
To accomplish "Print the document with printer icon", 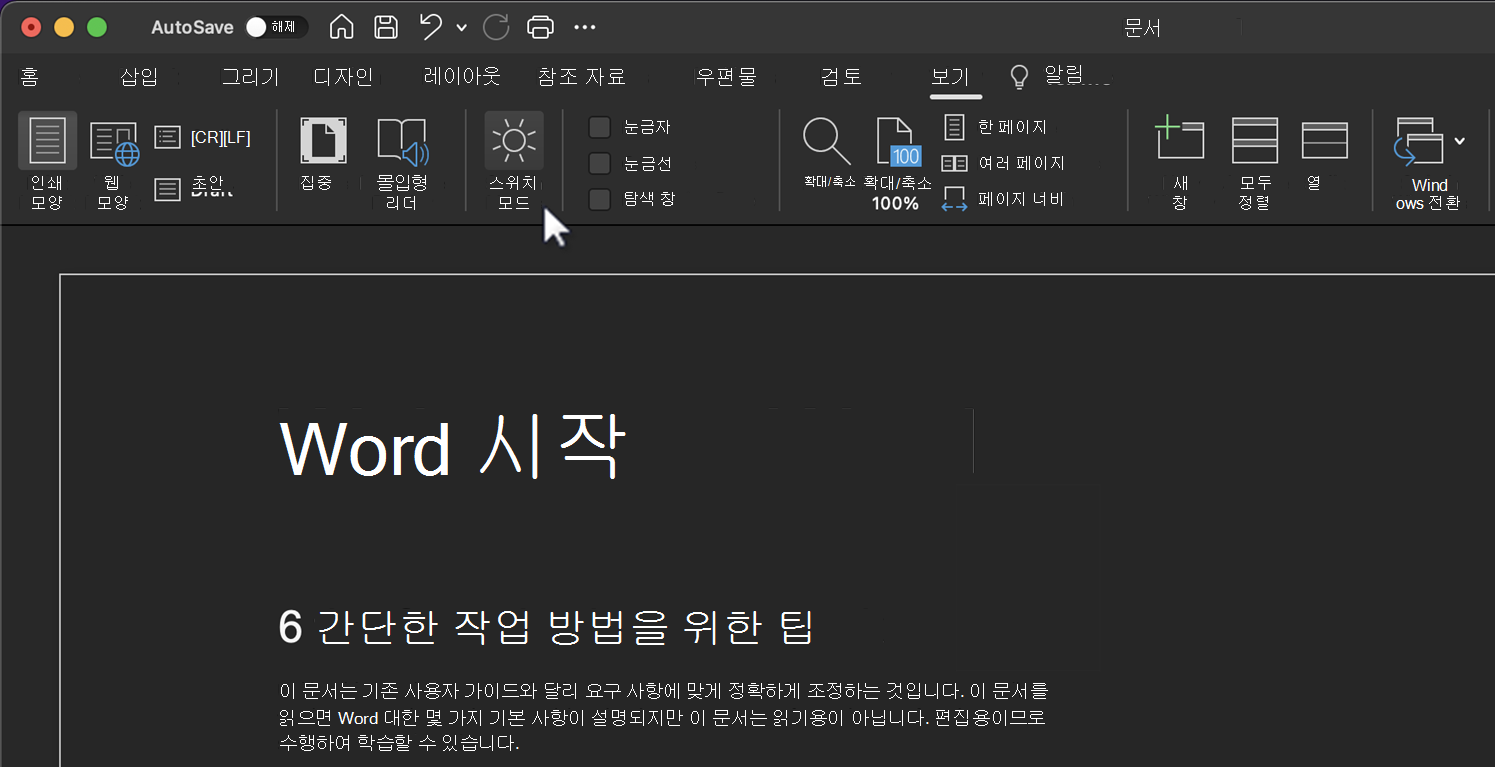I will click(x=540, y=27).
